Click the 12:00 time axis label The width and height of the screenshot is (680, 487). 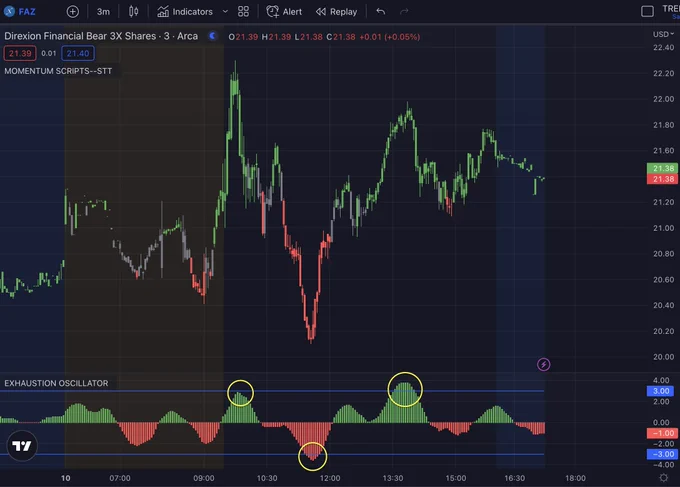(x=330, y=478)
